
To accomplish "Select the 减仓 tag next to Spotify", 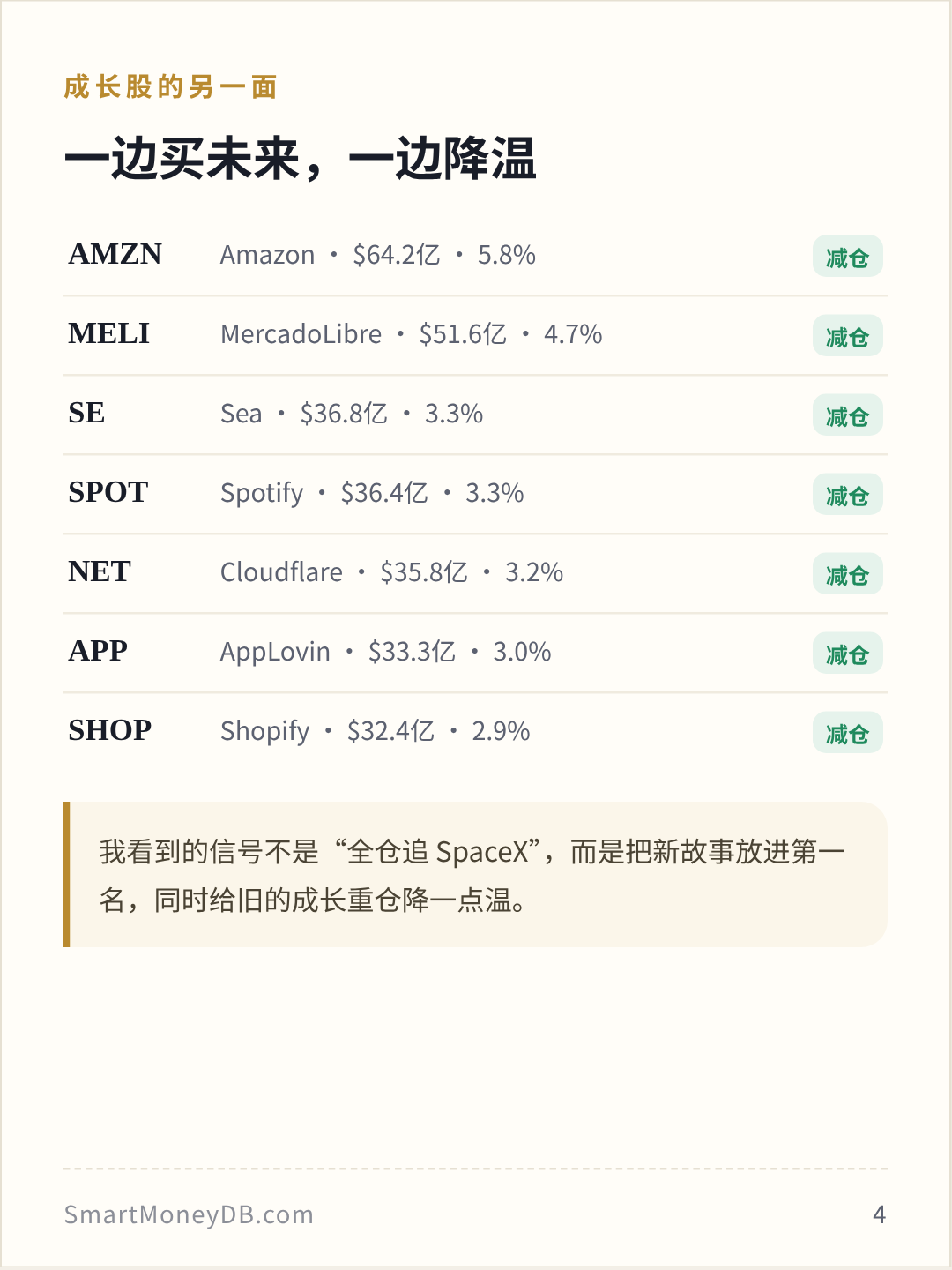I will (x=847, y=495).
